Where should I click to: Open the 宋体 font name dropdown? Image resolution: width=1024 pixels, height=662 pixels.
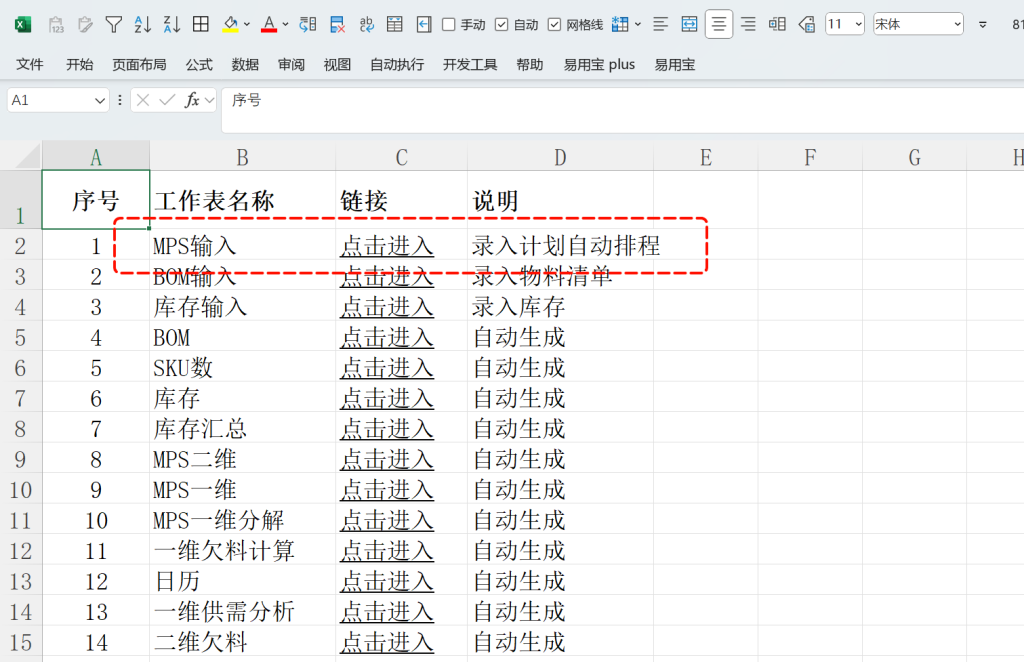pyautogui.click(x=957, y=25)
